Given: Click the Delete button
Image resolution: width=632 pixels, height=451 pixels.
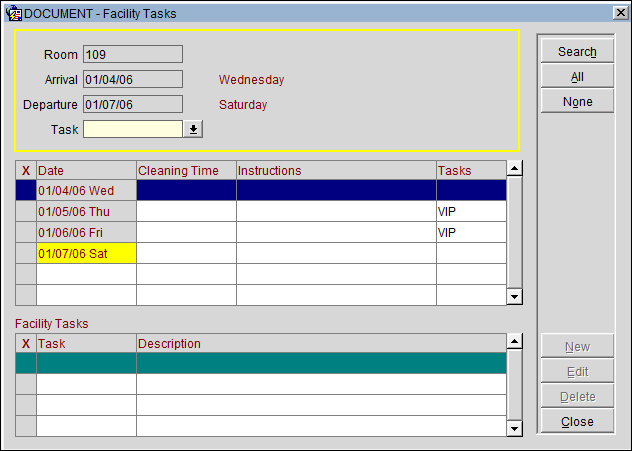Looking at the screenshot, I should [577, 396].
